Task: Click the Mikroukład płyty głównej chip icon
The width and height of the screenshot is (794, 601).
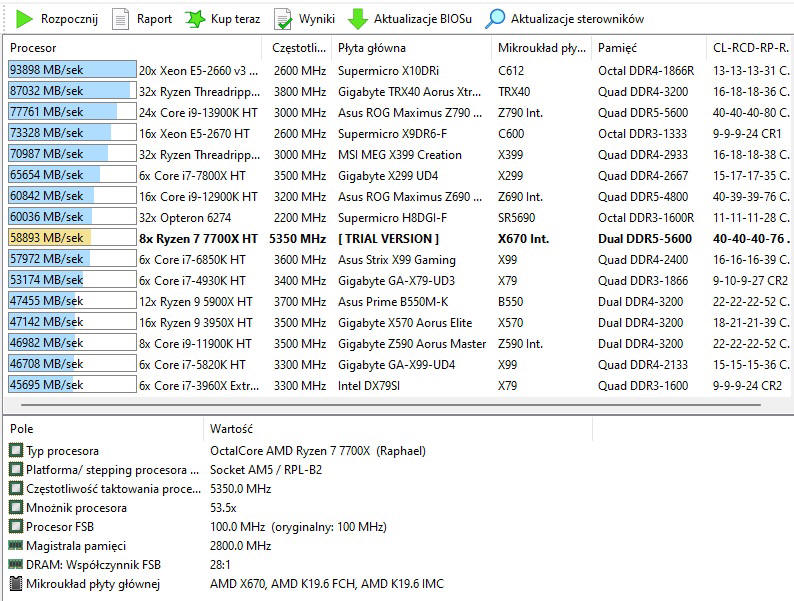Action: click(15, 584)
